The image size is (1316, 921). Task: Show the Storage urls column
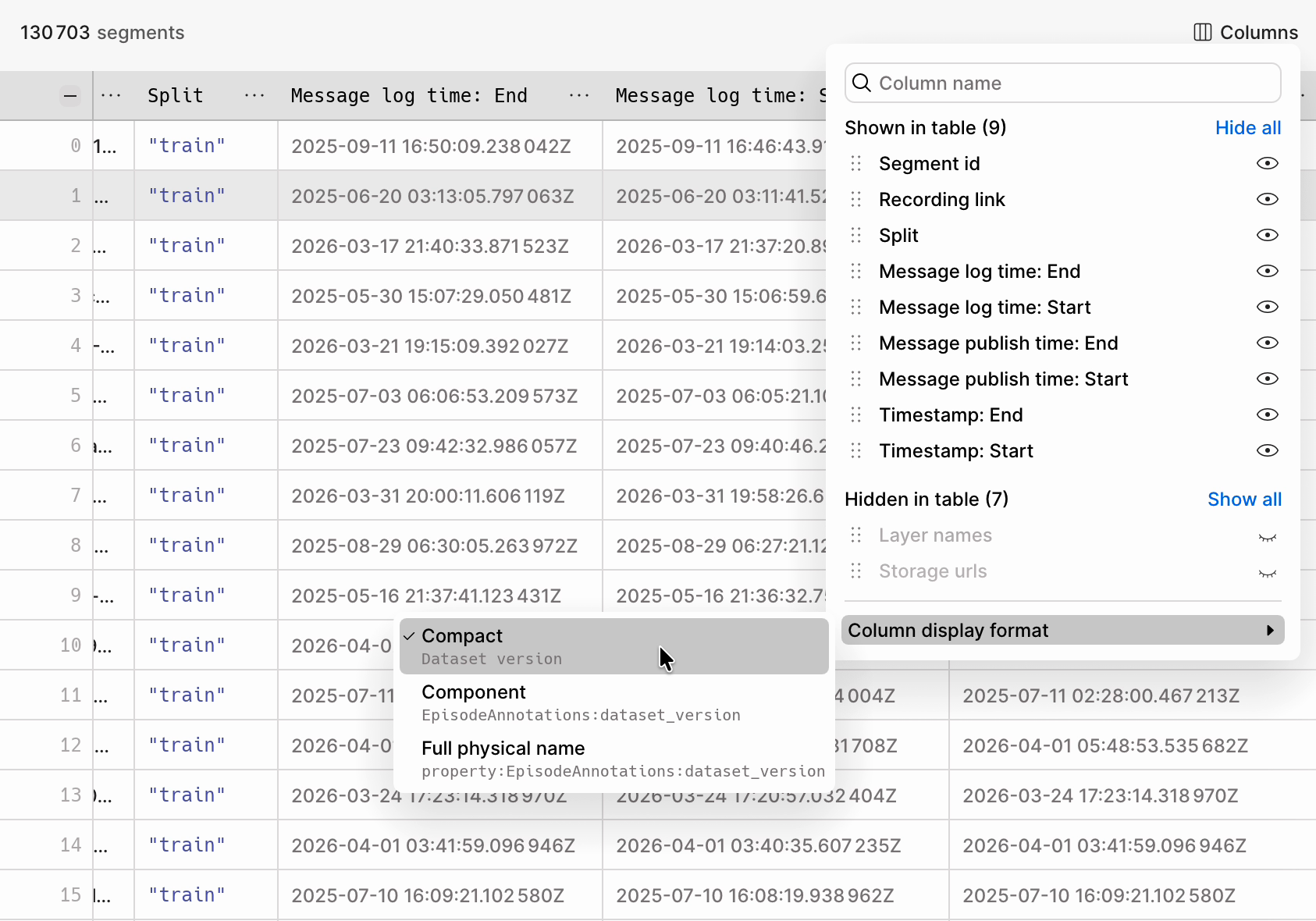coord(1268,573)
